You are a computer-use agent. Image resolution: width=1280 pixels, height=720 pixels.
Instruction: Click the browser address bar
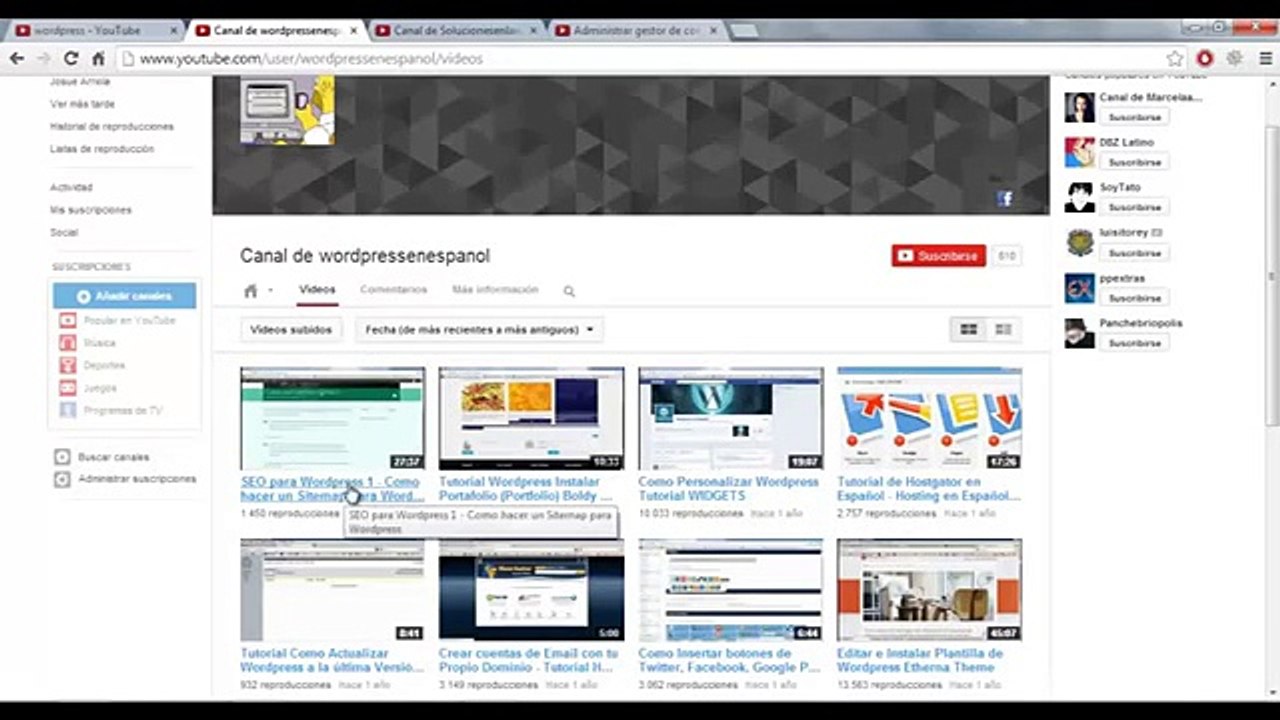[x=640, y=59]
